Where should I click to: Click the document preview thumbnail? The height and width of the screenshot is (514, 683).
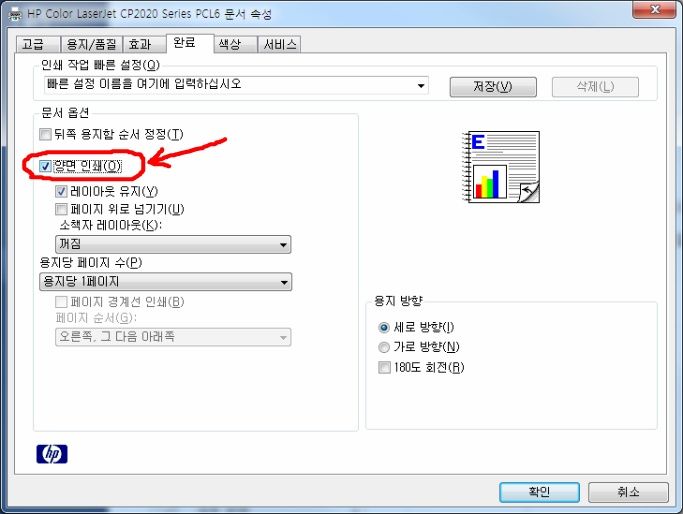(501, 167)
